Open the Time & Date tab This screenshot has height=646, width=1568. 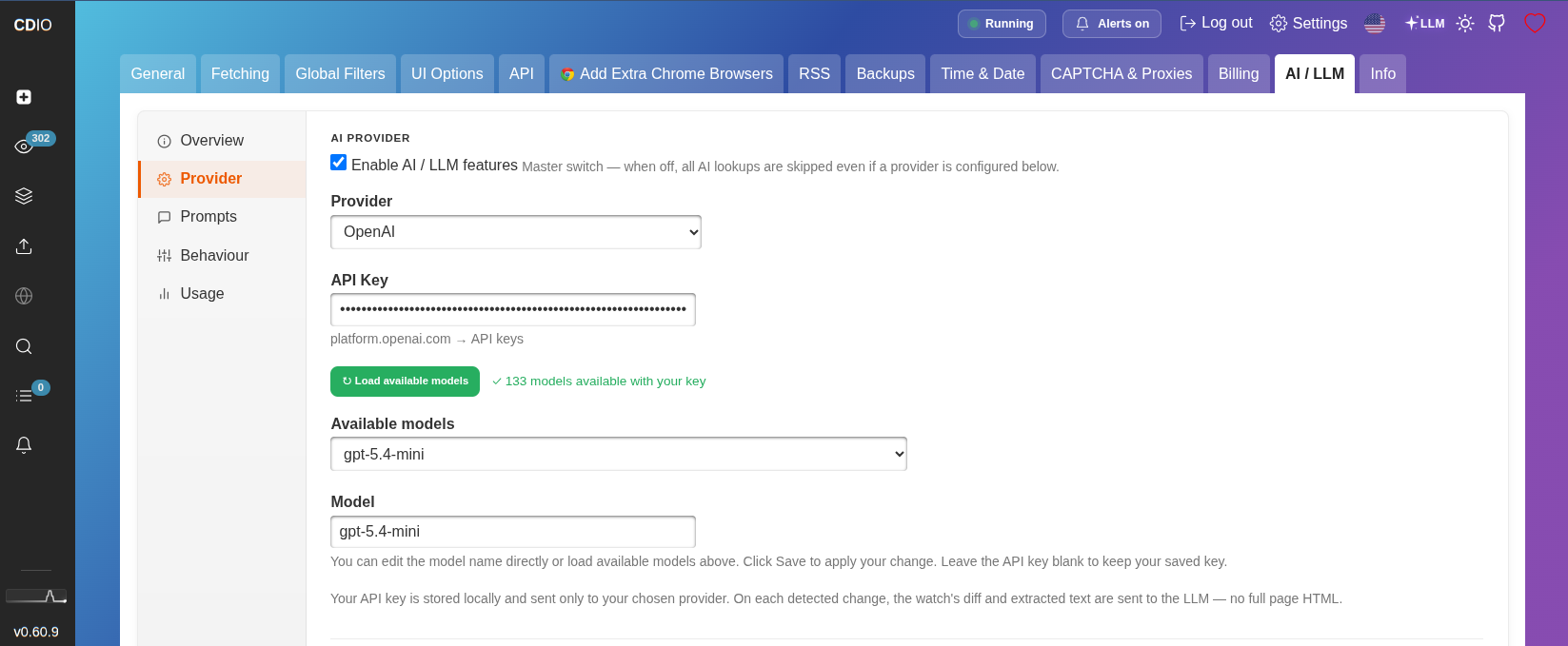982,73
